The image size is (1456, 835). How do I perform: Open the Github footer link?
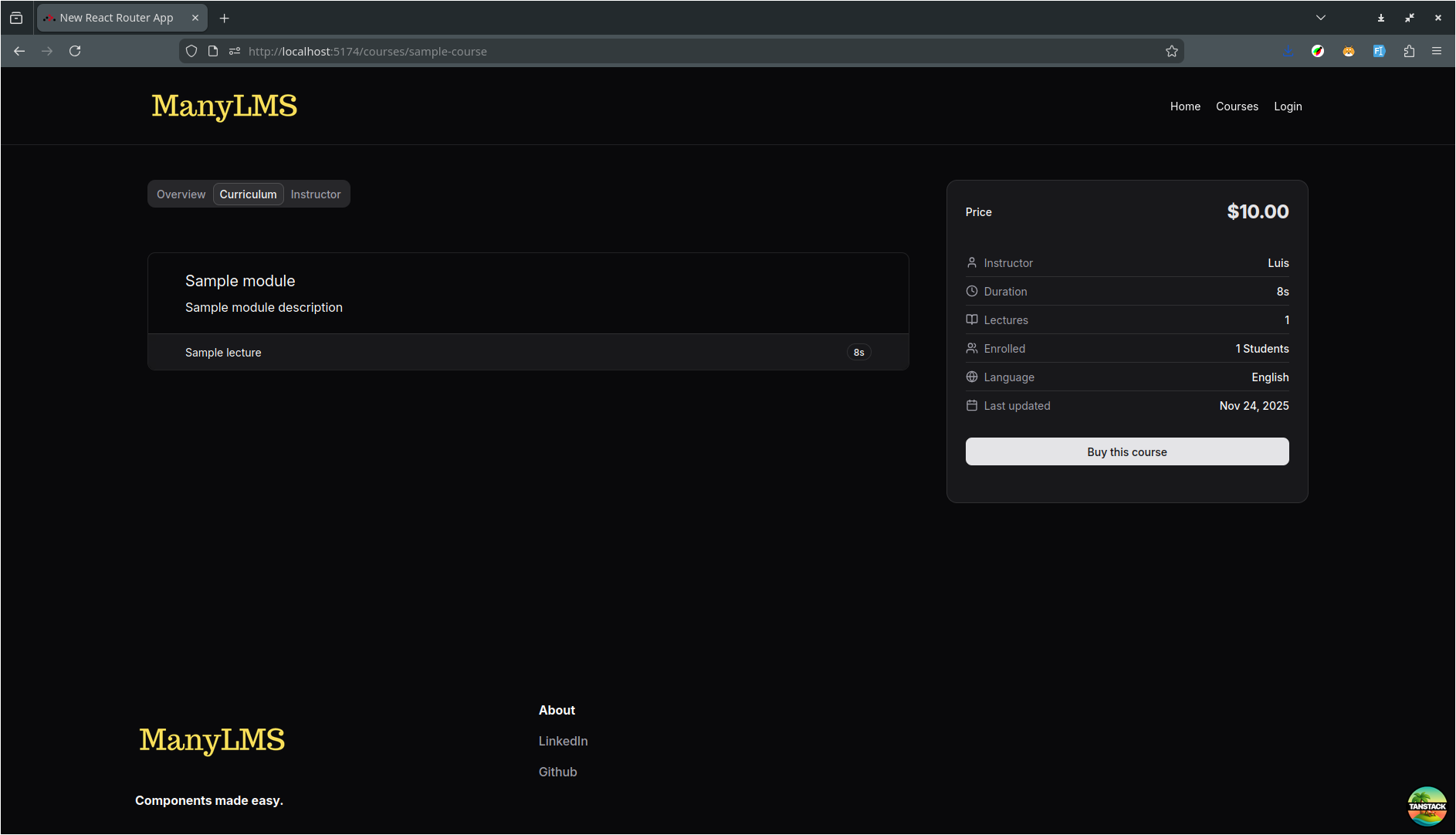click(x=557, y=772)
